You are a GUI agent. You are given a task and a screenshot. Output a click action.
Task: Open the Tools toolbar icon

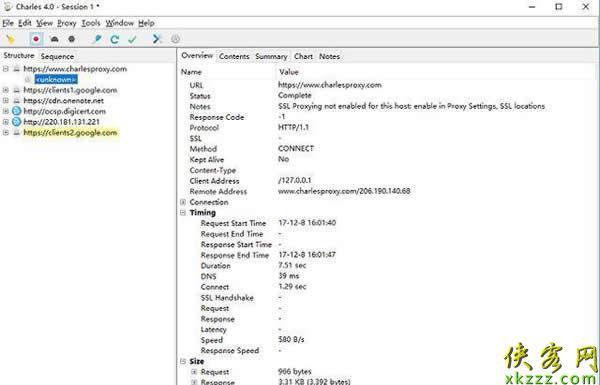click(x=157, y=39)
